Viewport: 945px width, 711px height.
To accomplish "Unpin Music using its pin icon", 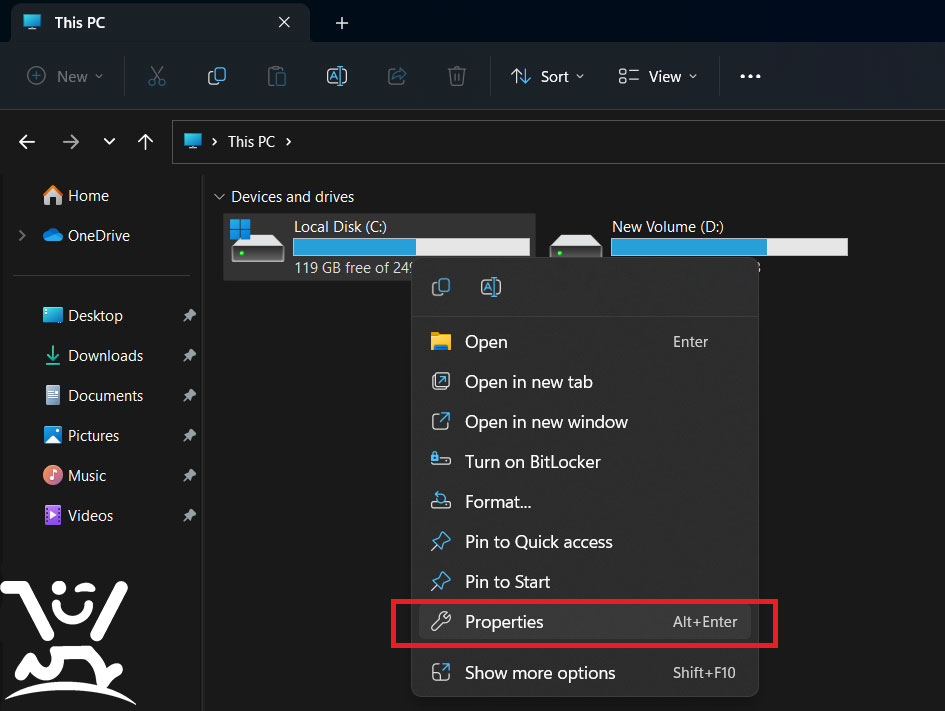I will pos(189,475).
